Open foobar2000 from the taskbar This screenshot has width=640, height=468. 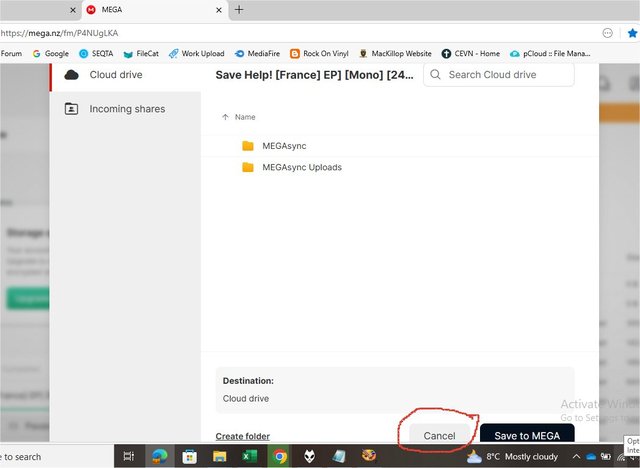point(309,456)
